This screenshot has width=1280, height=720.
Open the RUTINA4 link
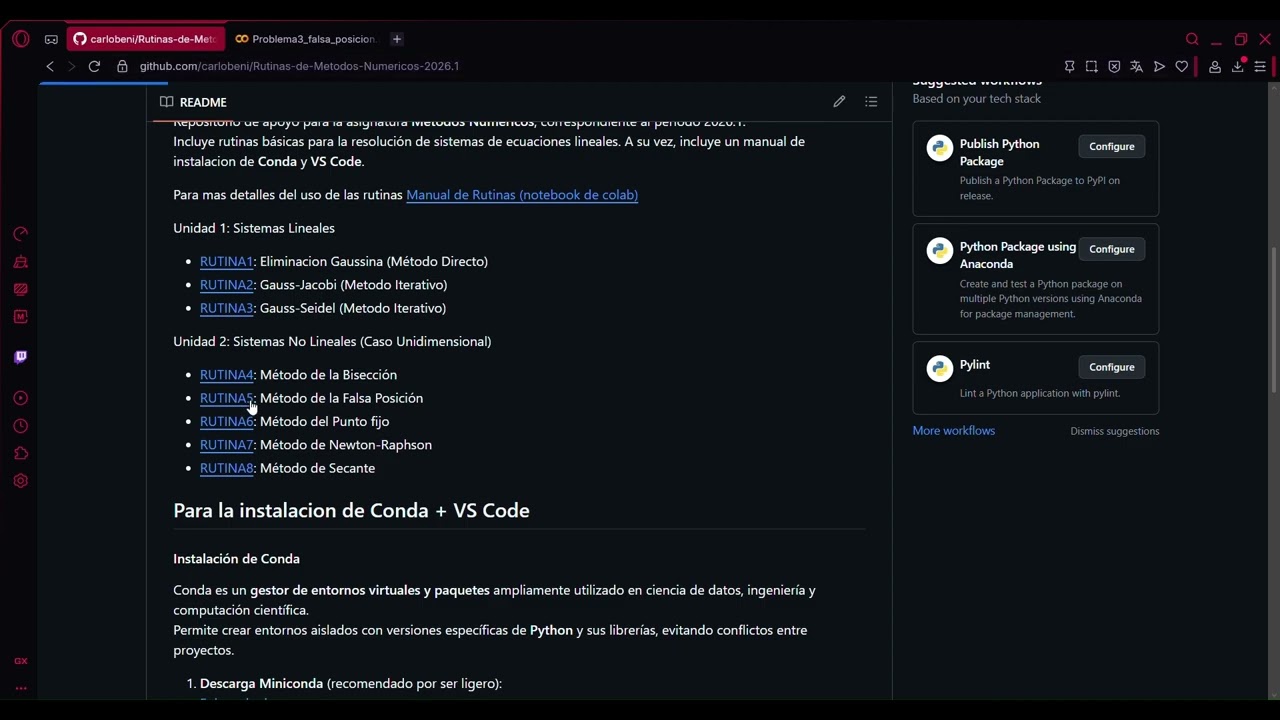[x=227, y=375]
